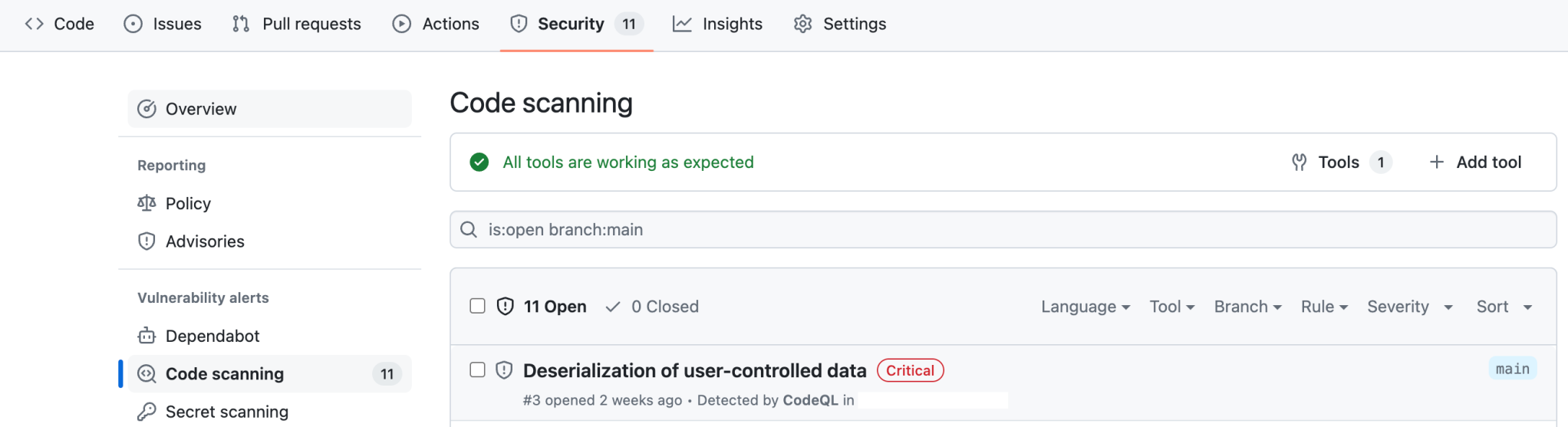The width and height of the screenshot is (1568, 427).
Task: Check the select-all alerts checkbox
Action: 477,306
